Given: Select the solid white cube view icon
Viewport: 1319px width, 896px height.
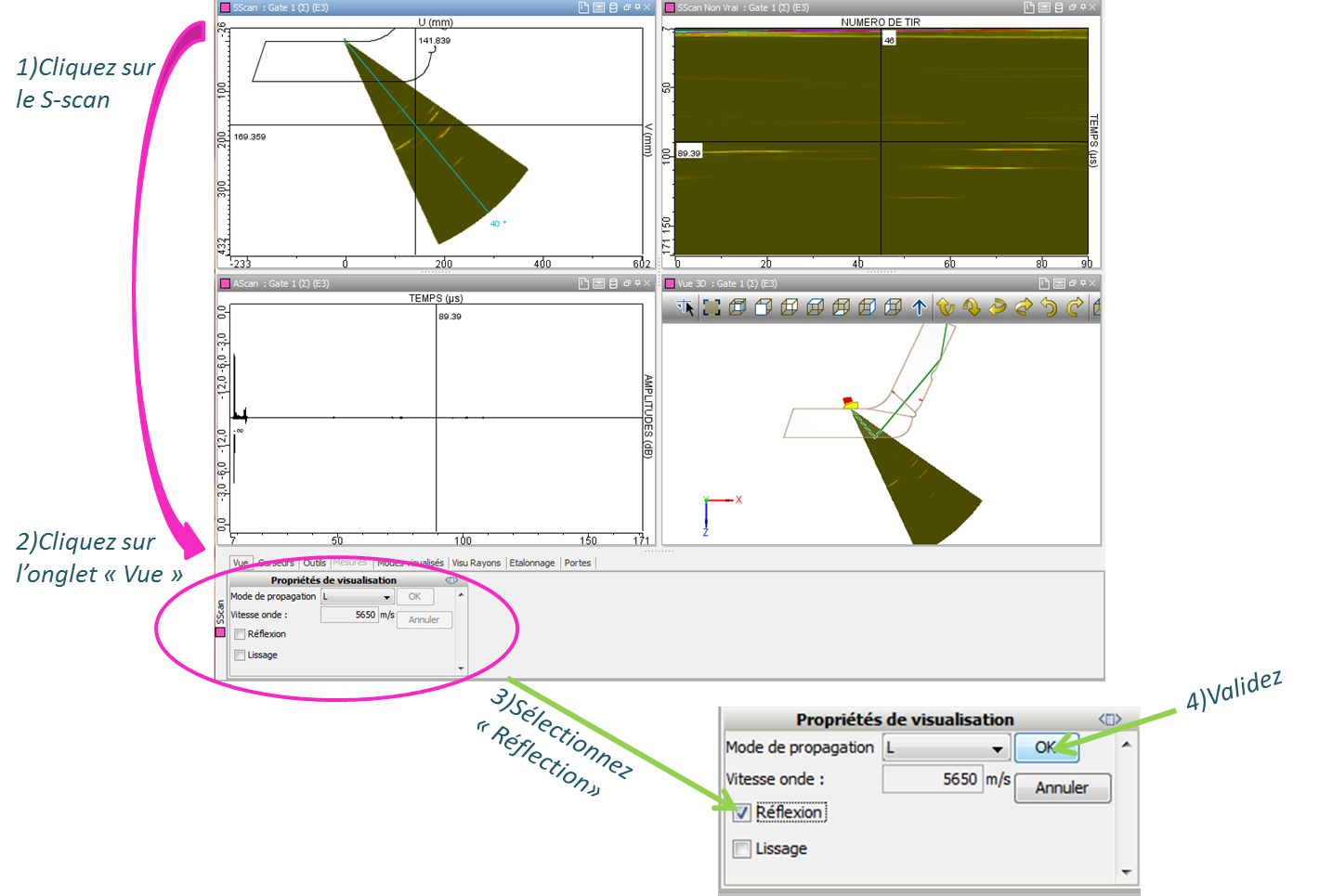Looking at the screenshot, I should (764, 307).
